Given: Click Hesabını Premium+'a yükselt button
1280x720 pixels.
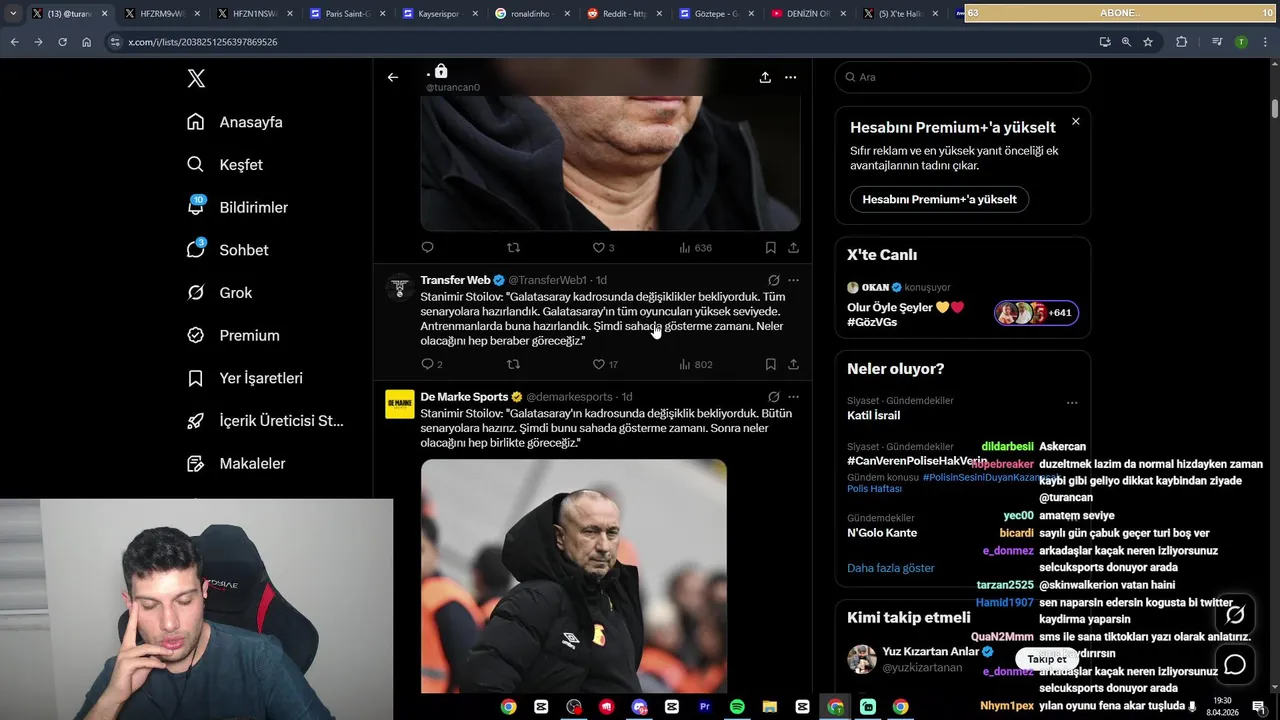Looking at the screenshot, I should pyautogui.click(x=940, y=199).
